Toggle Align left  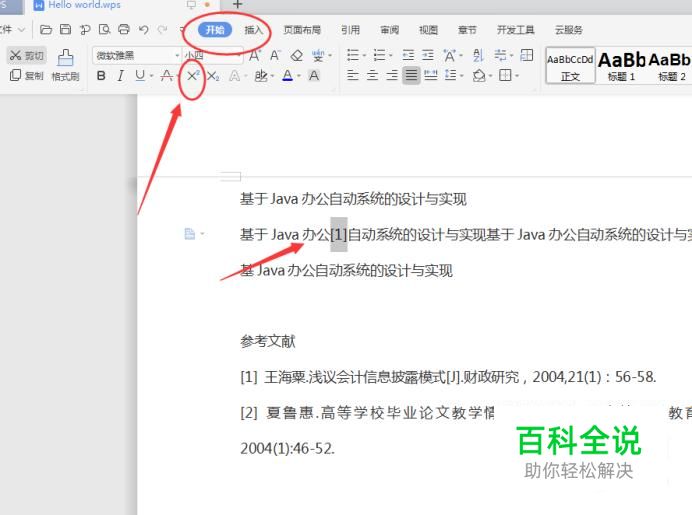[353, 75]
